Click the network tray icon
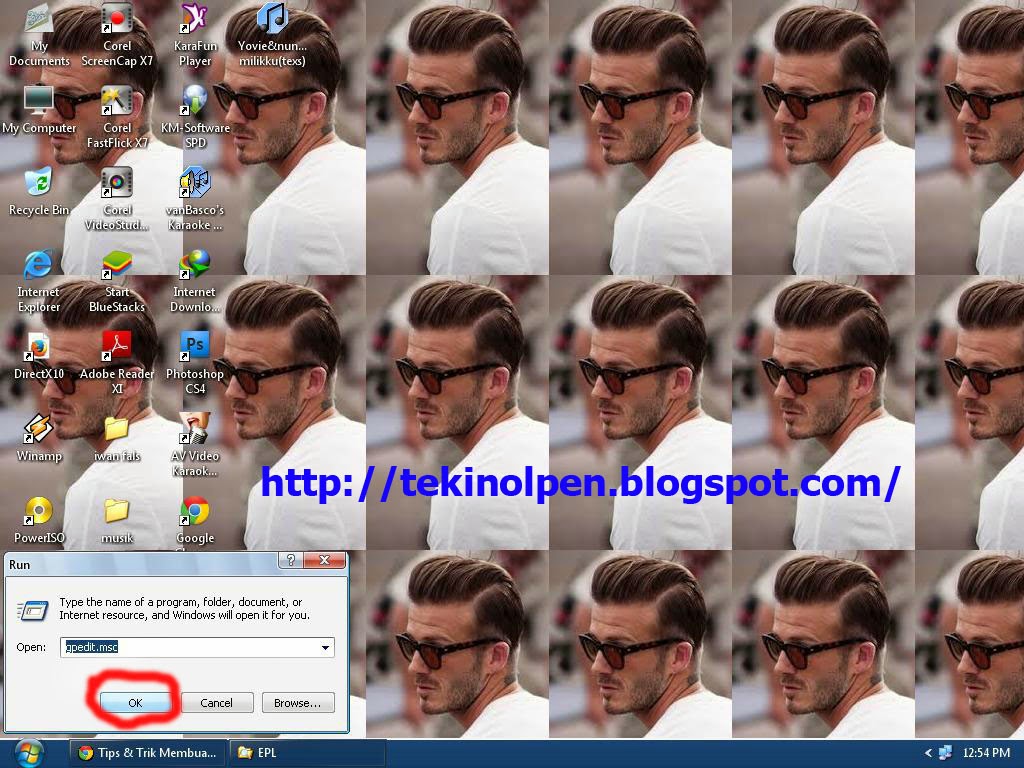This screenshot has height=768, width=1024. [945, 753]
